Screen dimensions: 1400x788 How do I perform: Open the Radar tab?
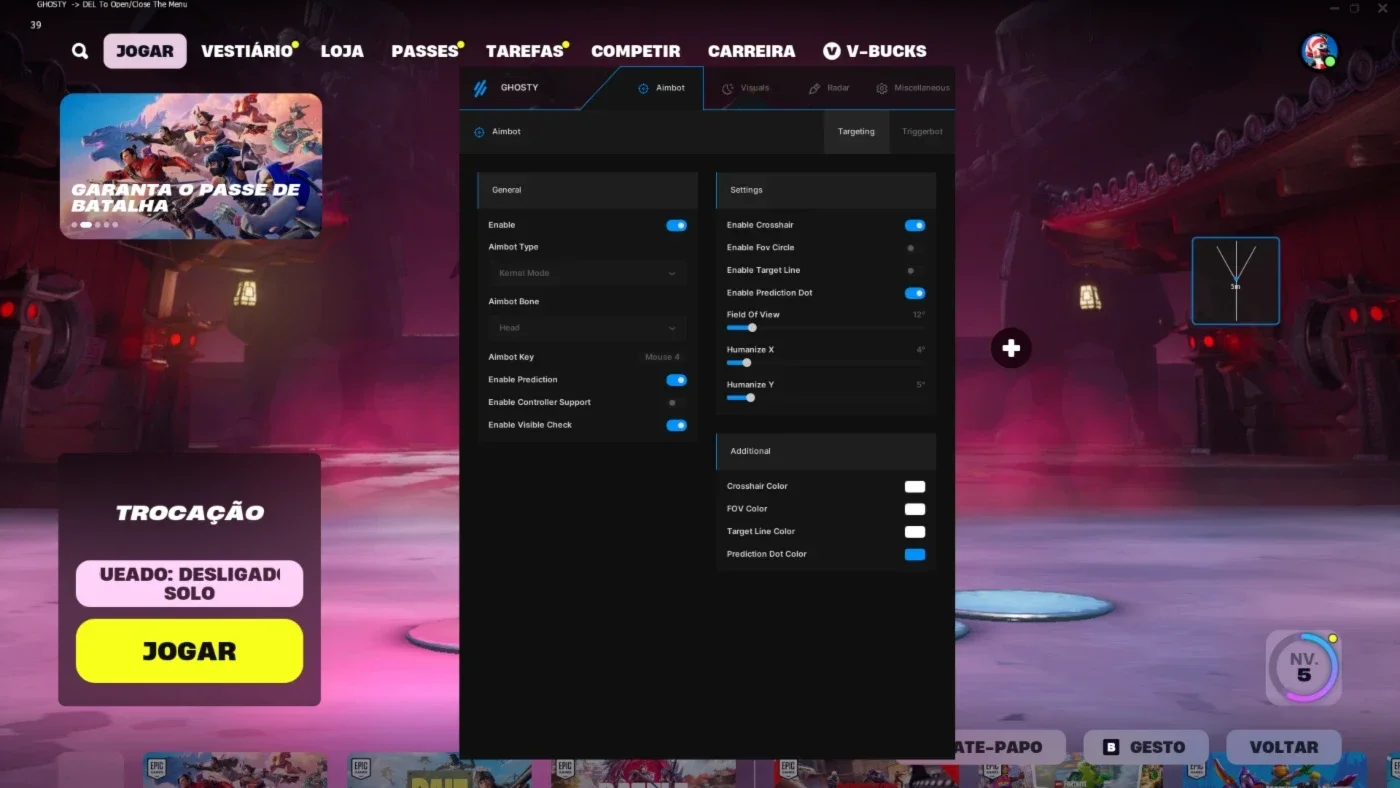coord(829,88)
